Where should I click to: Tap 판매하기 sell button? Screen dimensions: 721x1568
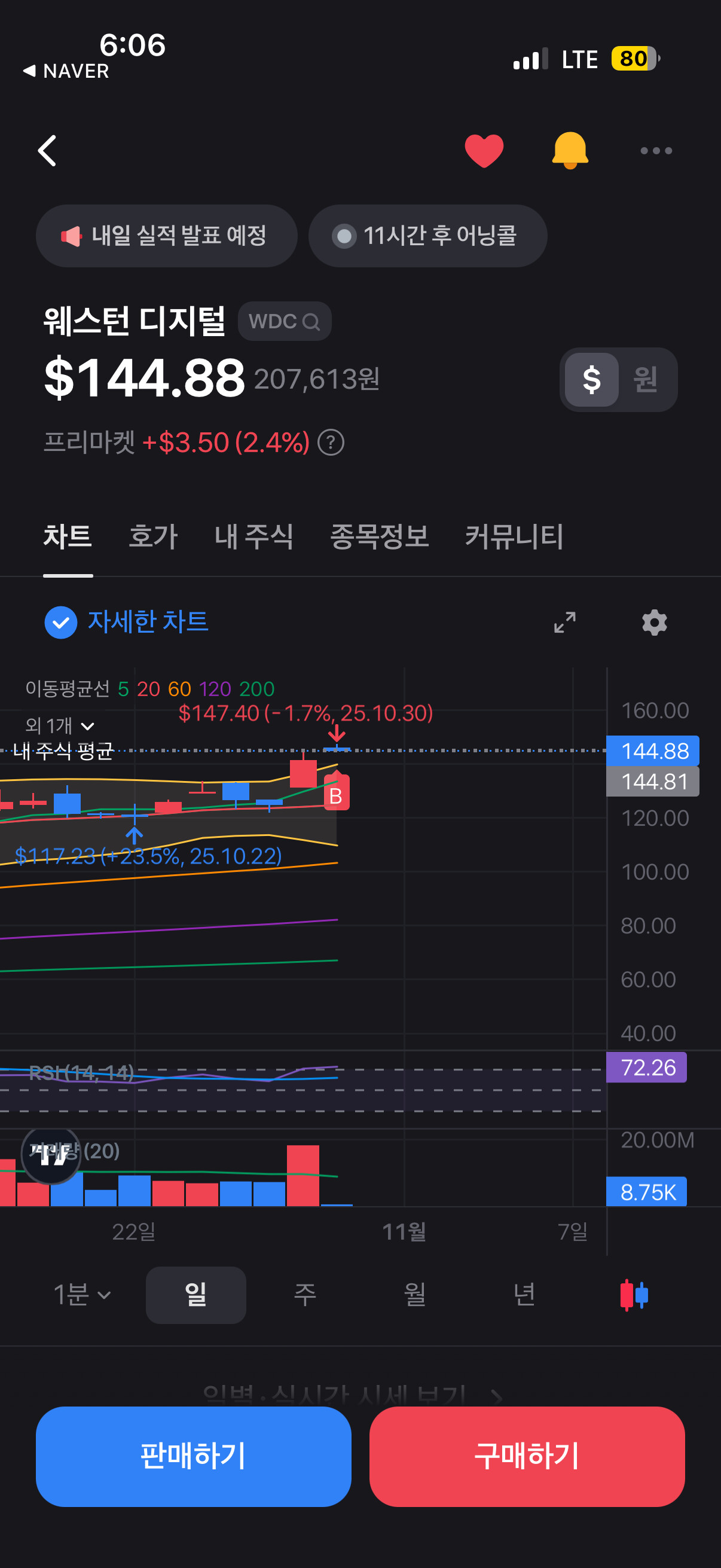[x=194, y=1456]
